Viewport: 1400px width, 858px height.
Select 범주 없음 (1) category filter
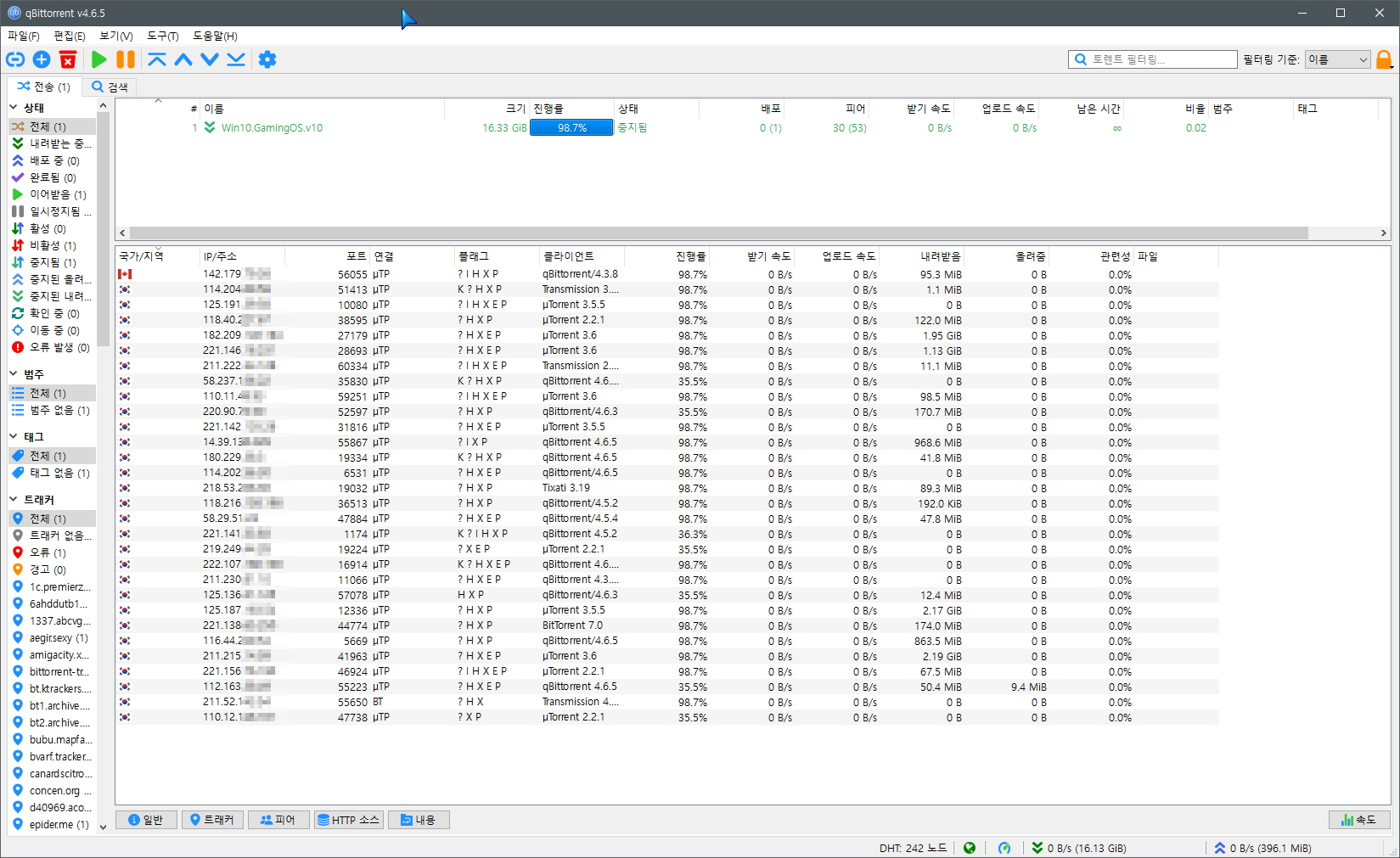(52, 410)
